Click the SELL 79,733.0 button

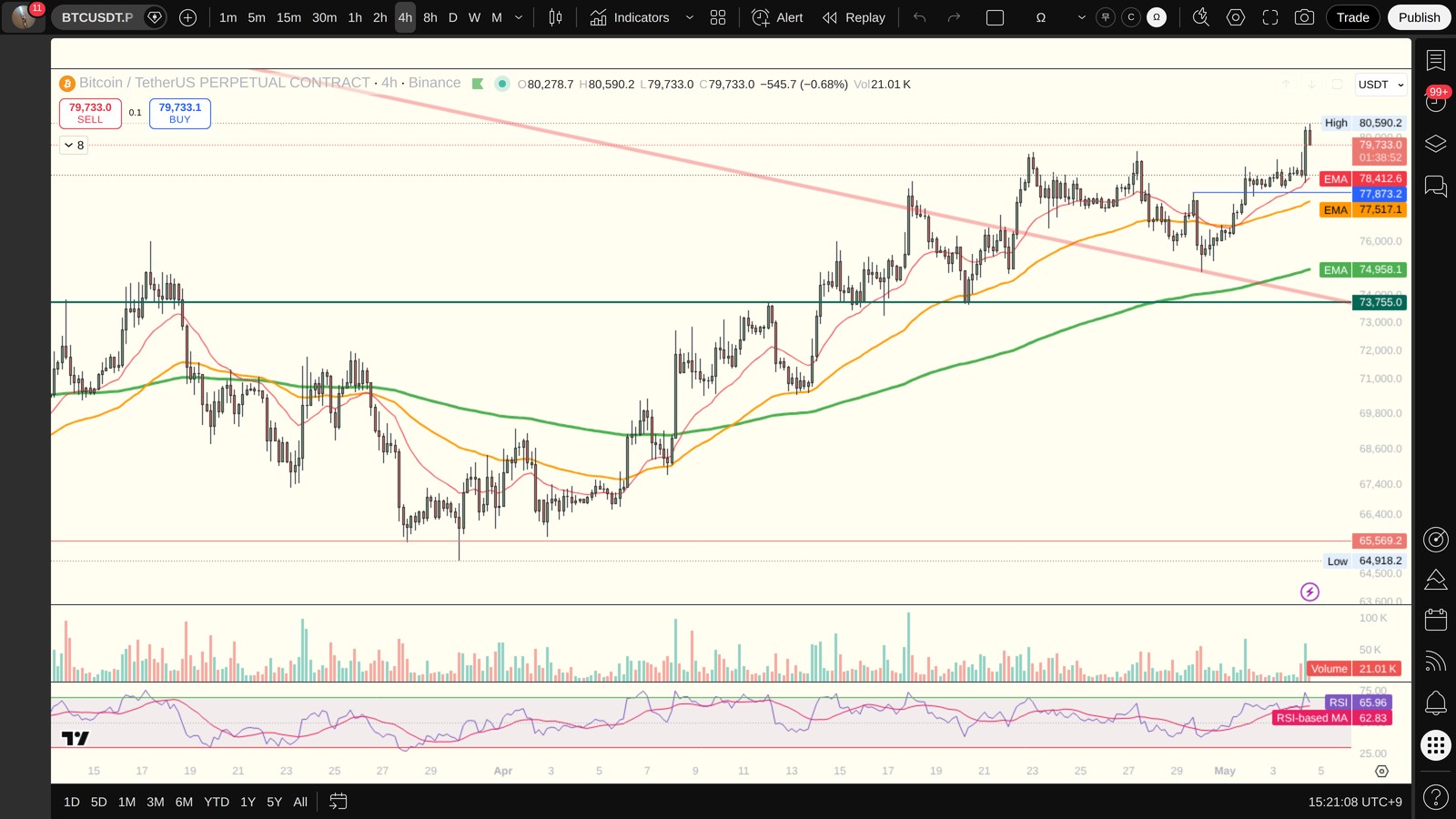pyautogui.click(x=90, y=113)
